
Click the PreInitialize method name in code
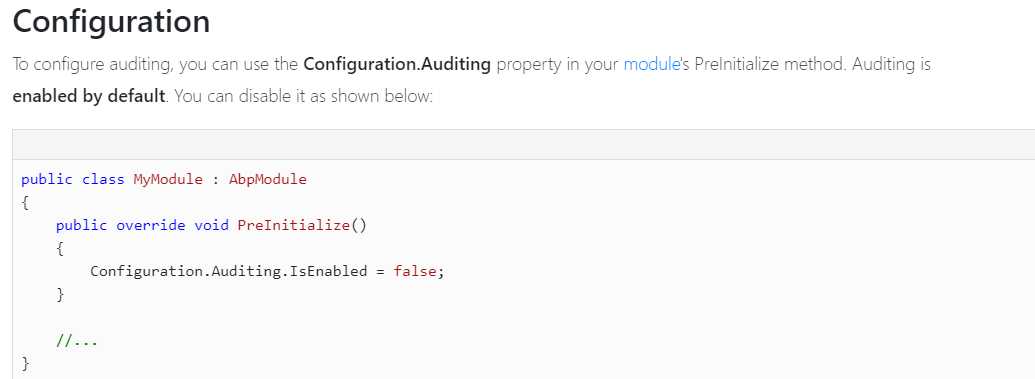click(293, 225)
